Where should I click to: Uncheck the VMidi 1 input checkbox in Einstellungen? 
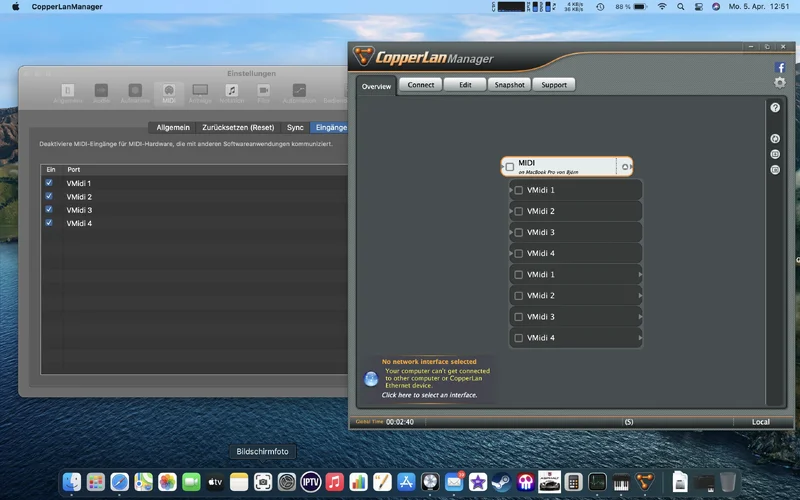(49, 184)
